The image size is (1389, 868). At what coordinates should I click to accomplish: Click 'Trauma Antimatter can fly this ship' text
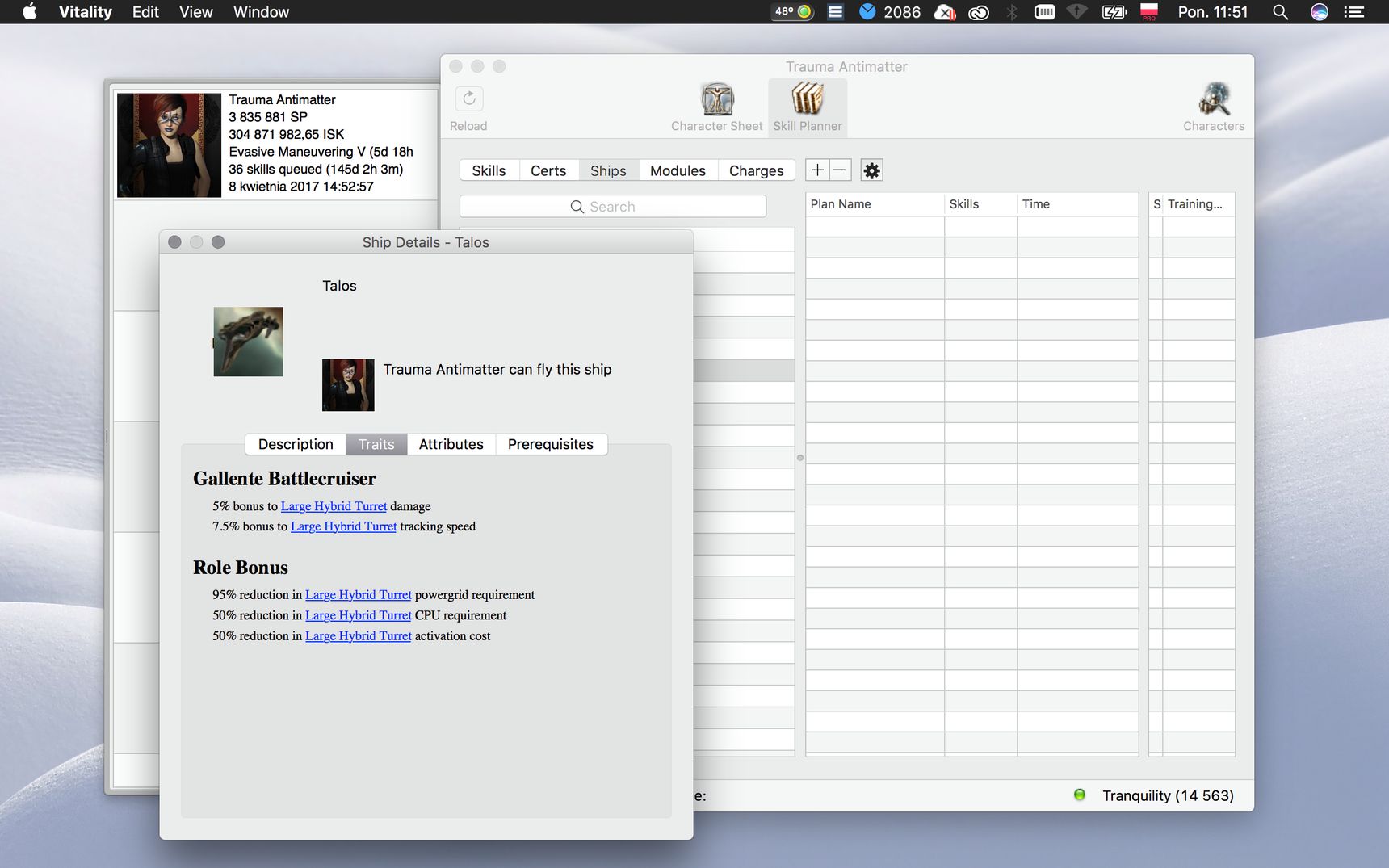click(x=497, y=369)
